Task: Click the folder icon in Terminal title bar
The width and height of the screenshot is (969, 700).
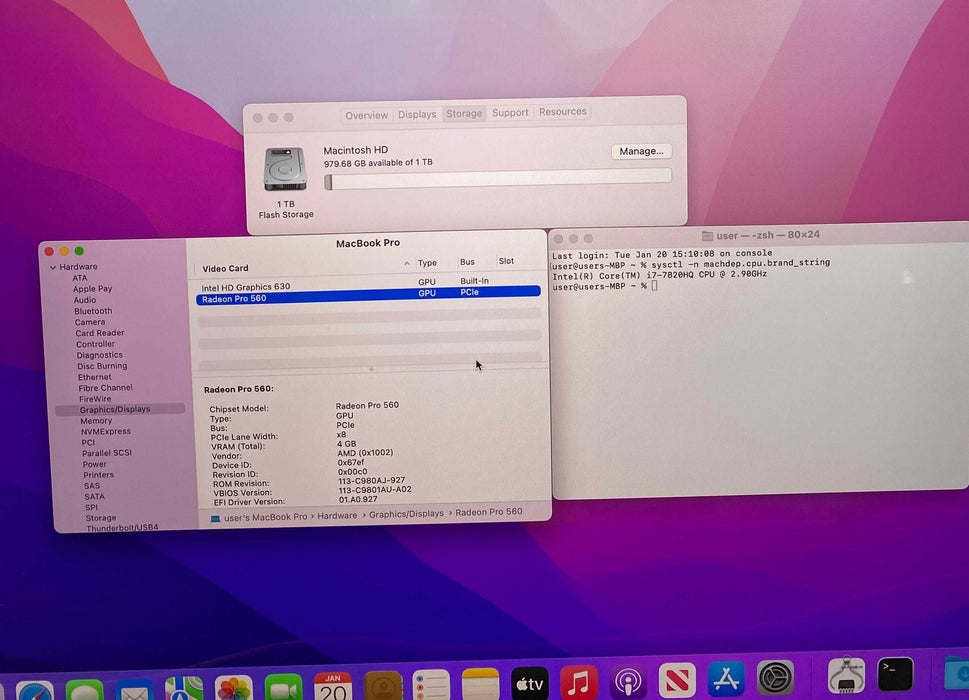Action: coord(707,236)
